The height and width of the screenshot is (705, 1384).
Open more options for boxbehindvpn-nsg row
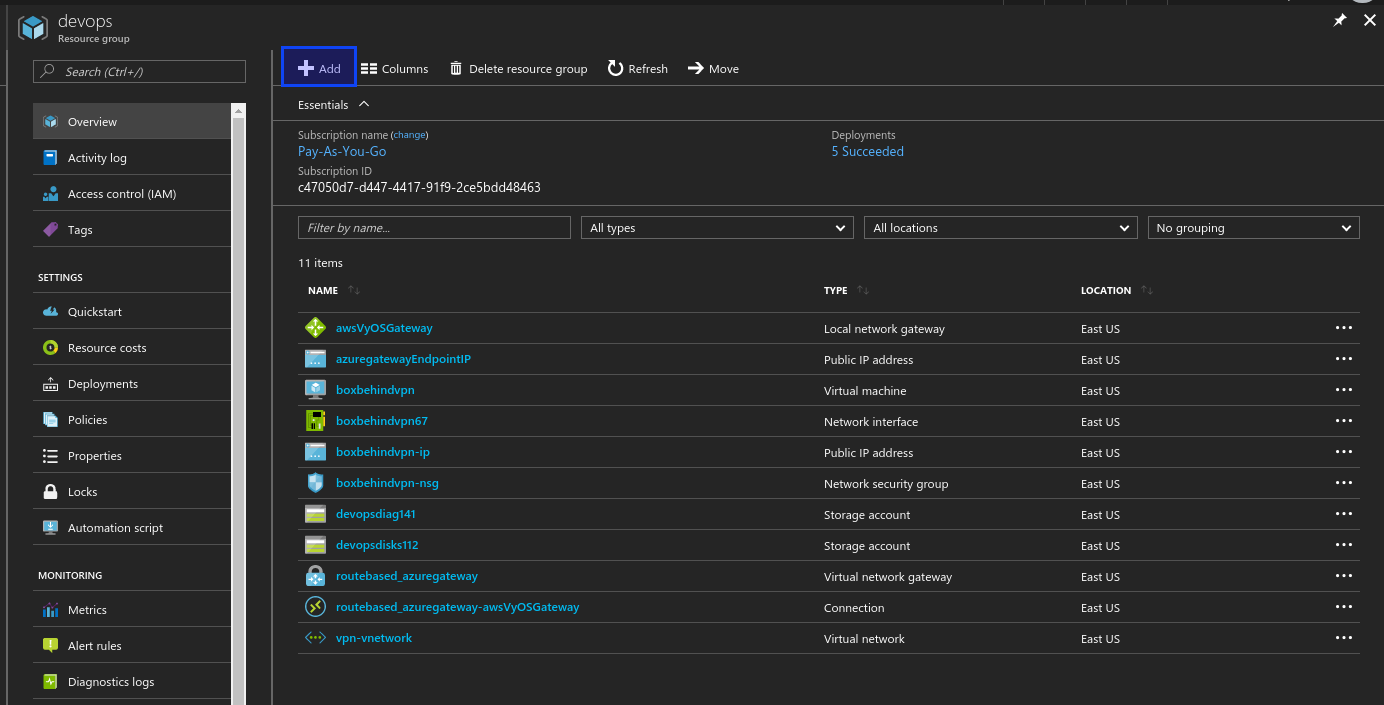1343,483
